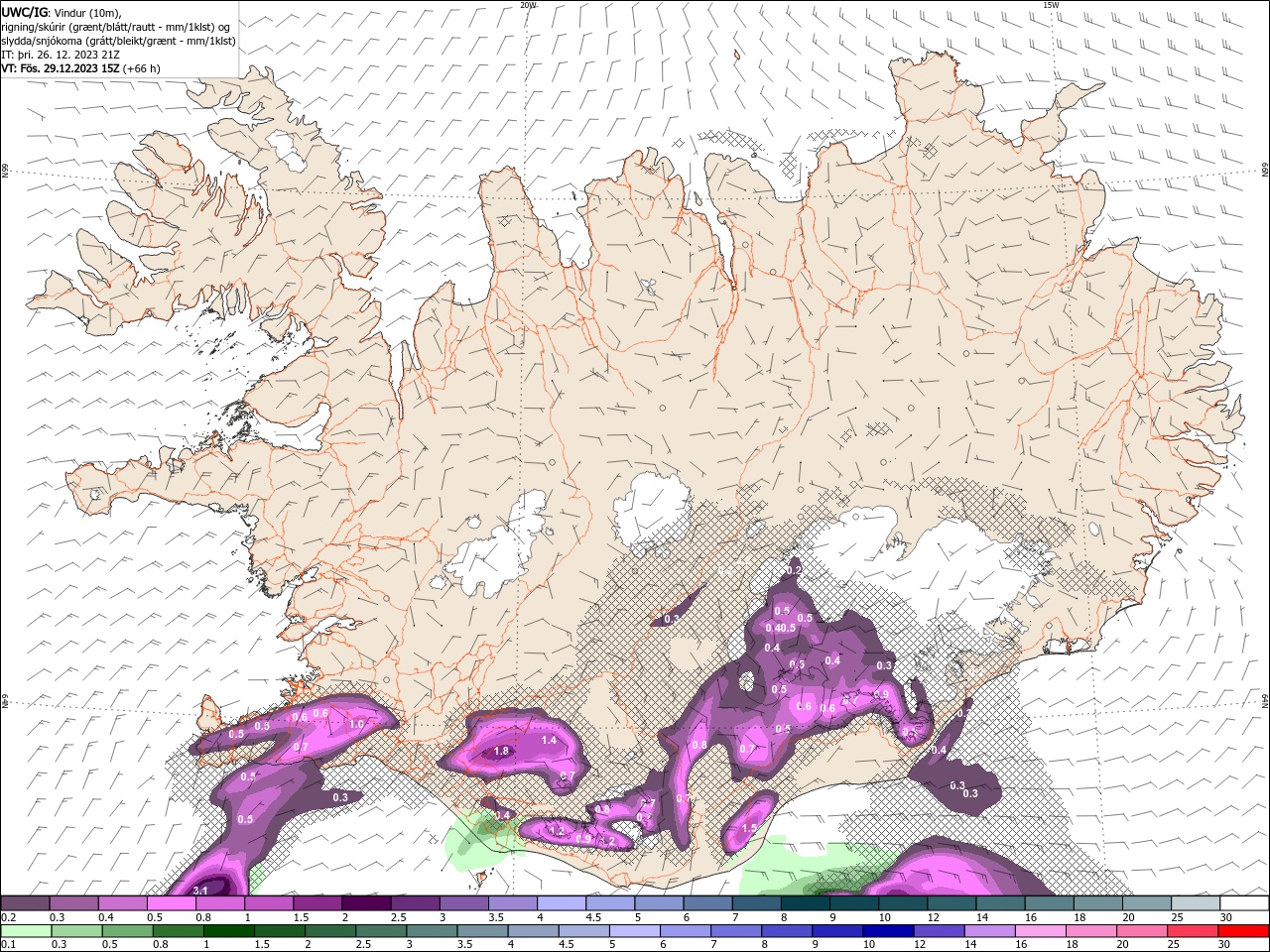Pick top-row legend swatch between 5 and 6
Screen dimensions: 1270x952
(x=659, y=903)
